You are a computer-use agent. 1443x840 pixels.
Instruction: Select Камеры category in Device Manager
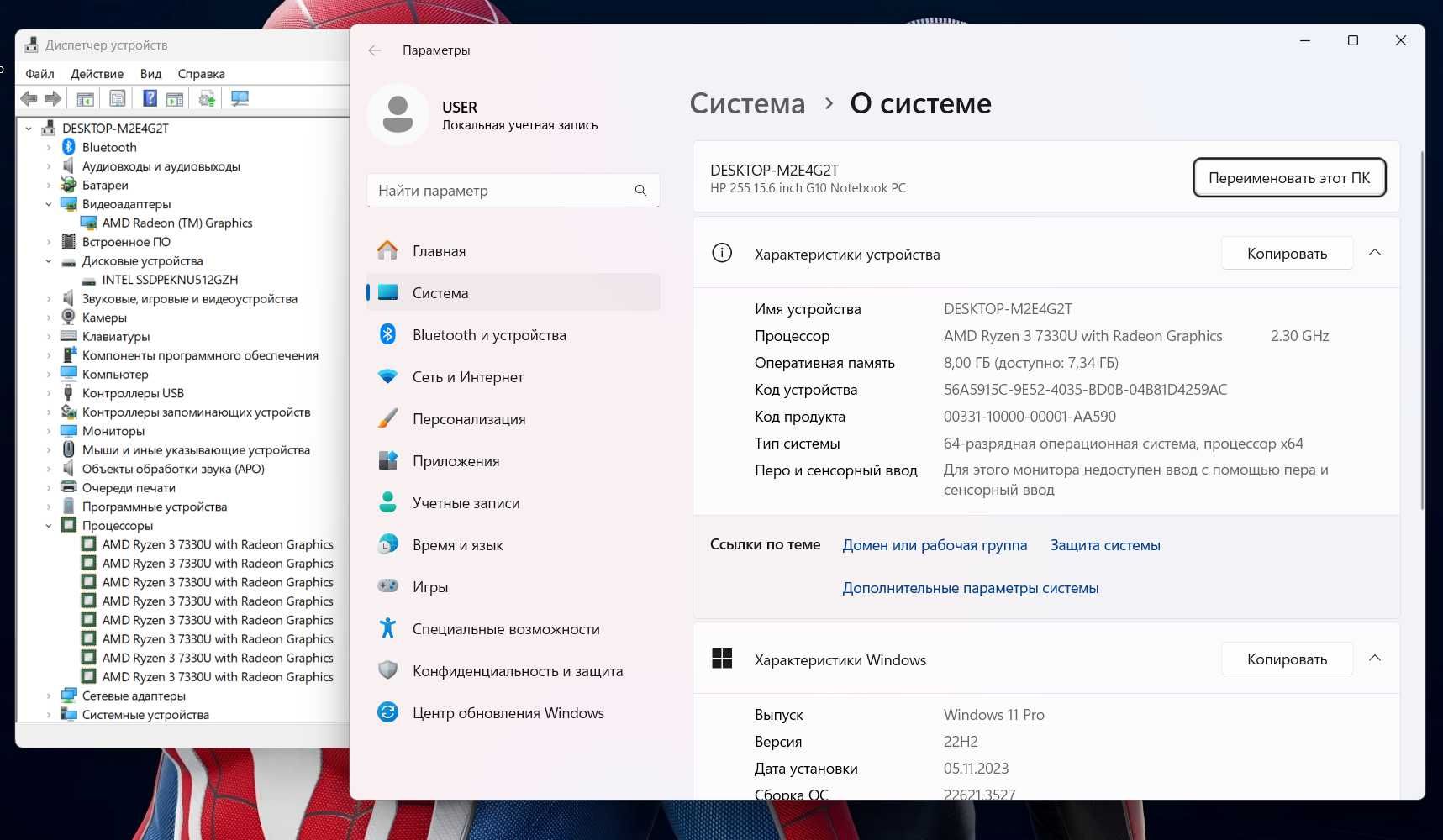104,318
